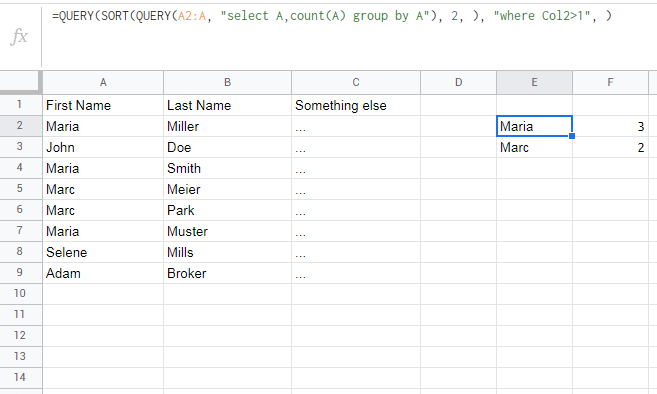Select cell containing 'Muster'

(x=228, y=231)
